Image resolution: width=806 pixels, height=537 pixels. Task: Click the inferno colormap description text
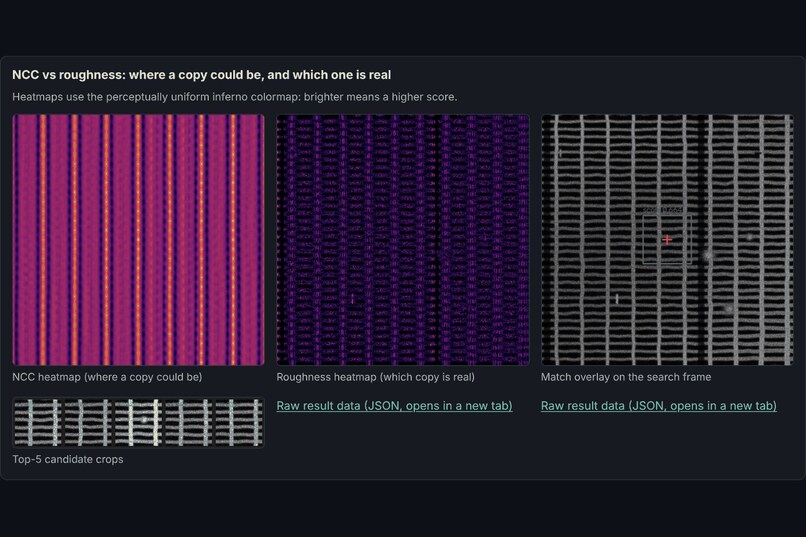(235, 97)
